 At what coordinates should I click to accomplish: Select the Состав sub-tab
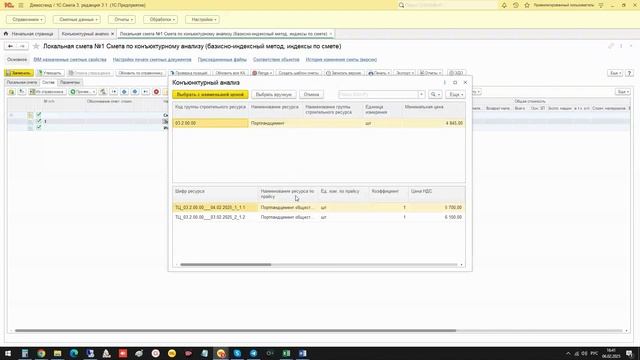[48, 82]
